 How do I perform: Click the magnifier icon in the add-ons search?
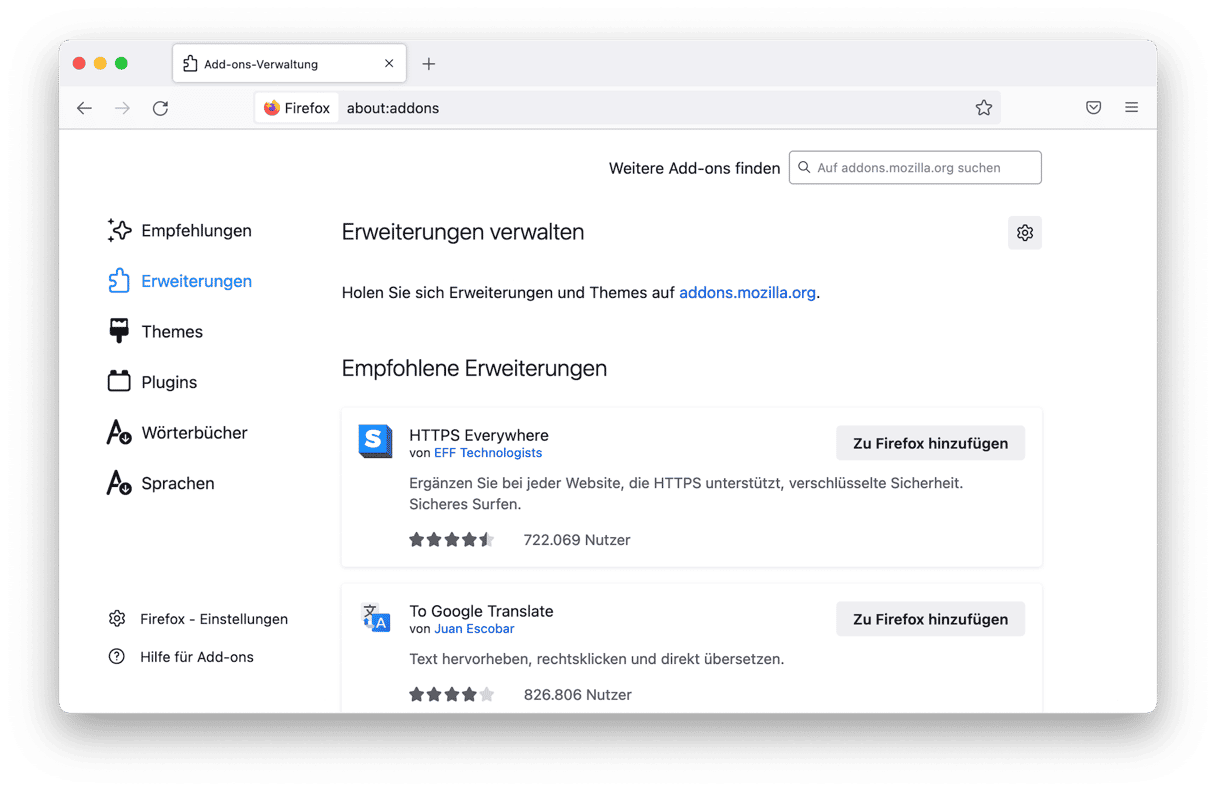[804, 168]
